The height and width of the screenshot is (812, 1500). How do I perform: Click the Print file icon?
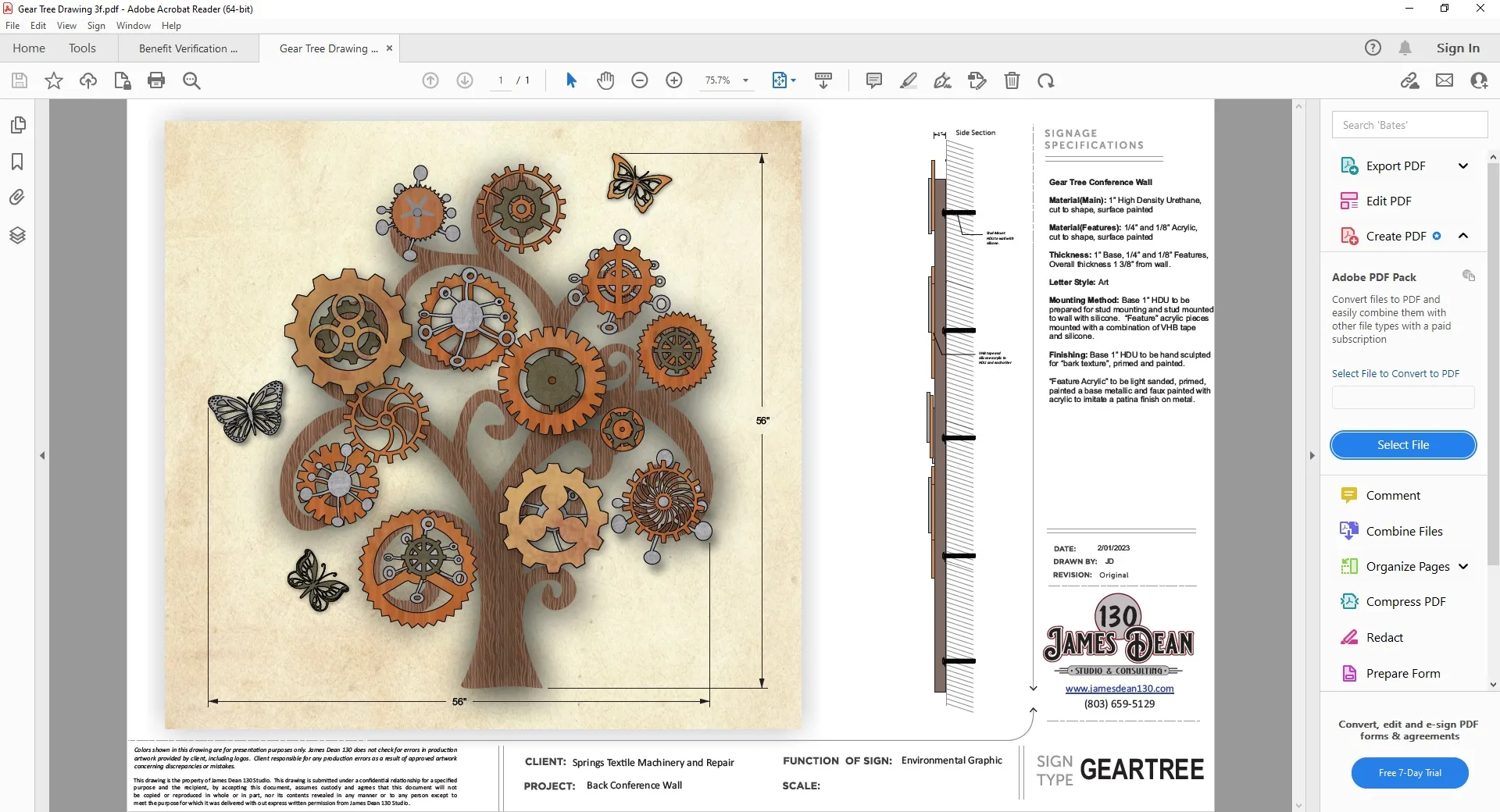156,80
